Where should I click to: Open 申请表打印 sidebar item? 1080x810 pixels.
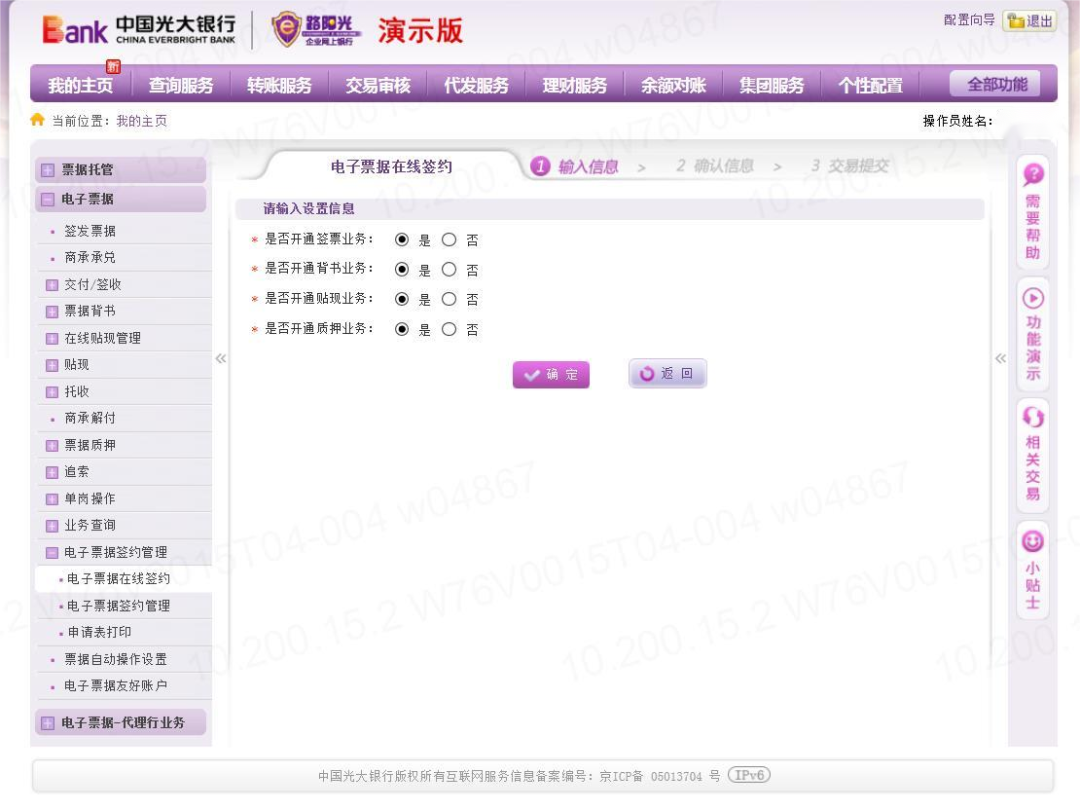click(99, 632)
